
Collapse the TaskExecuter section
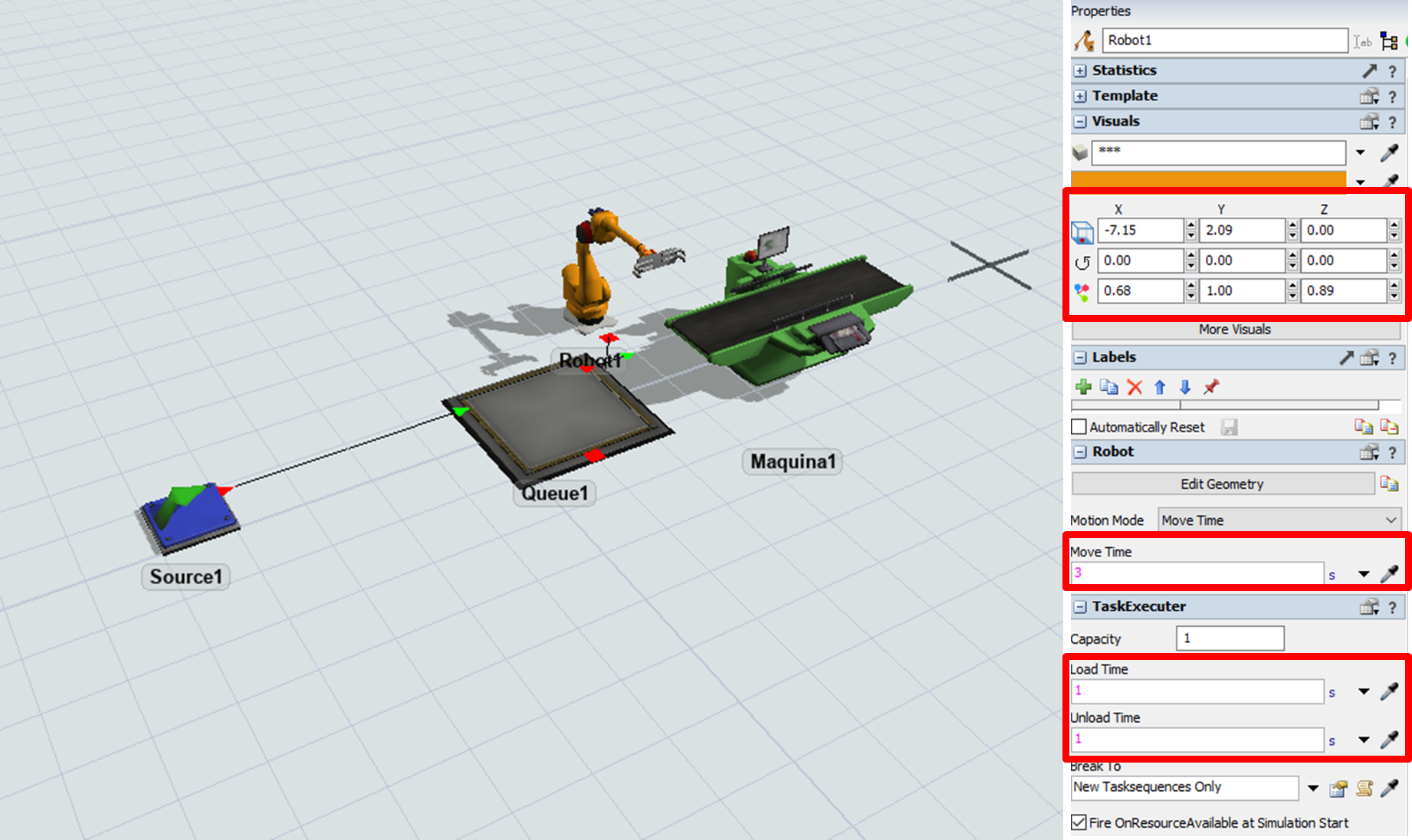1080,607
